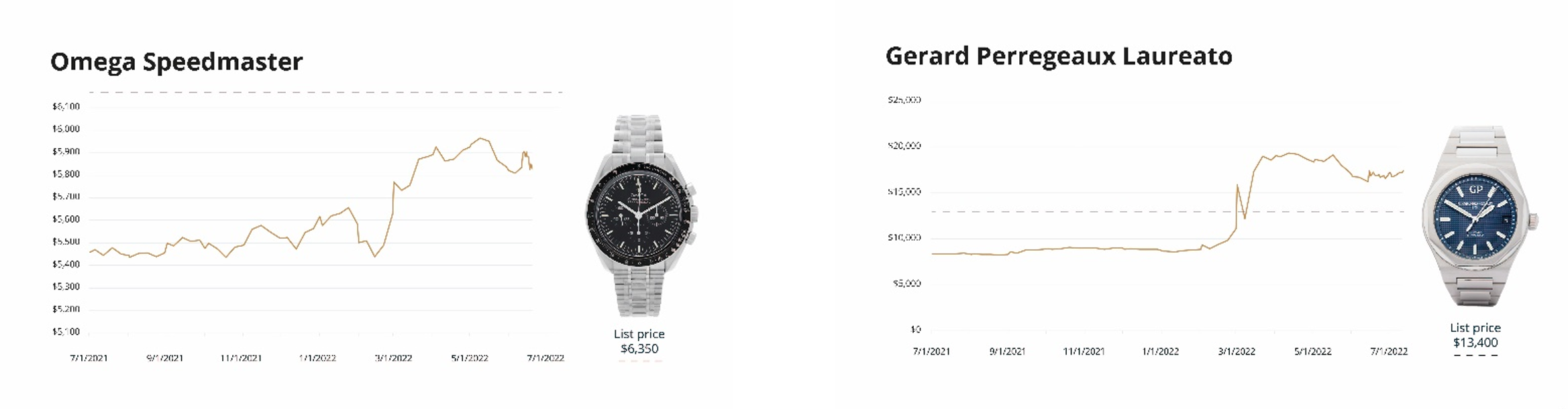Viewport: 1568px width, 409px height.
Task: Click 11/1/2021 on the Omega chart axis
Action: (241, 358)
